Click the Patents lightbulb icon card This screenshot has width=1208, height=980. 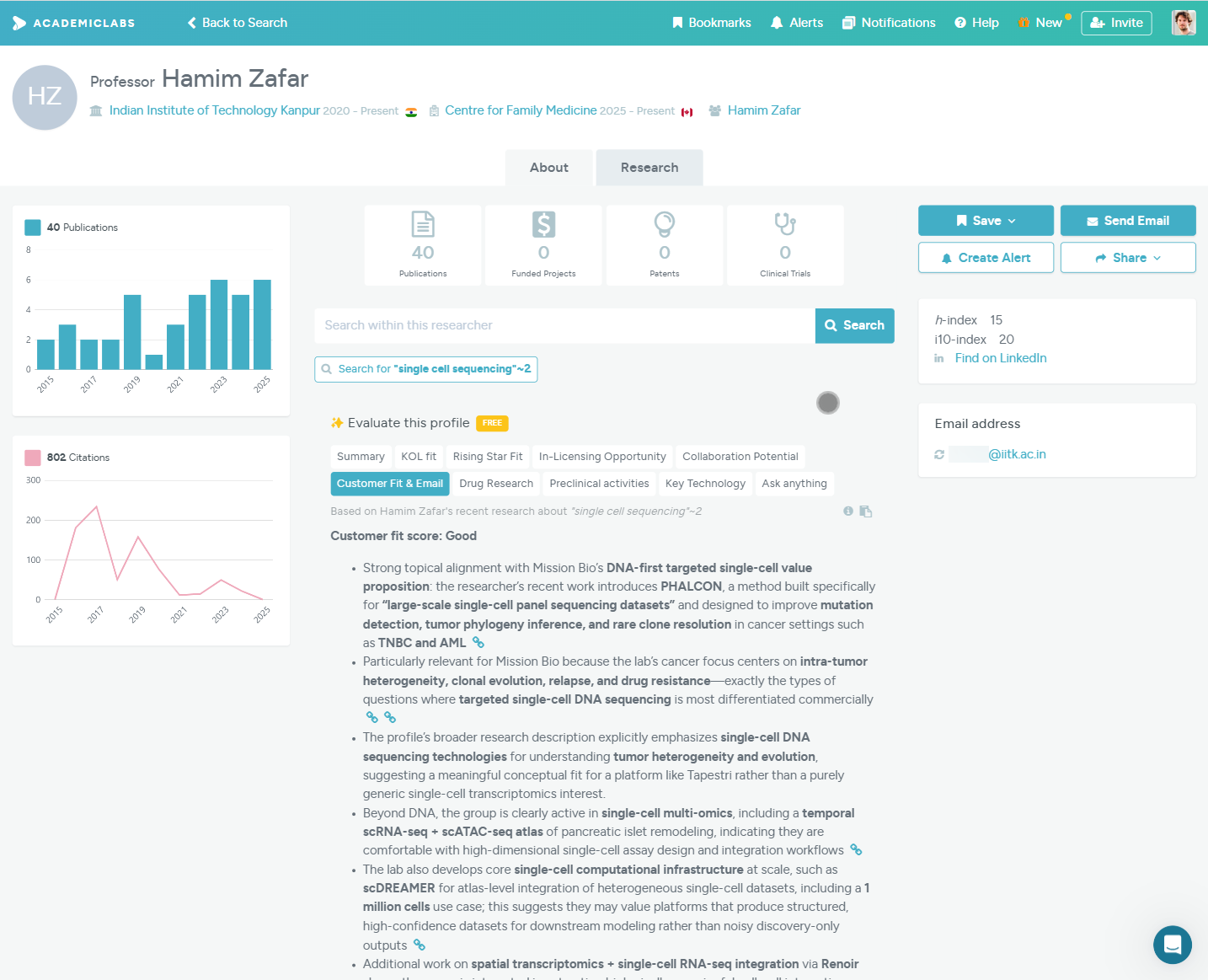click(x=665, y=245)
